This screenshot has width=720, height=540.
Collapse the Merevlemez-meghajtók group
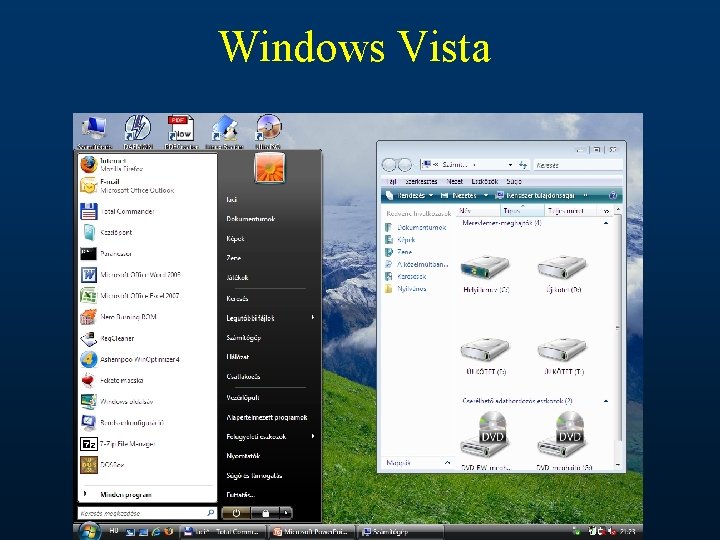tap(606, 223)
